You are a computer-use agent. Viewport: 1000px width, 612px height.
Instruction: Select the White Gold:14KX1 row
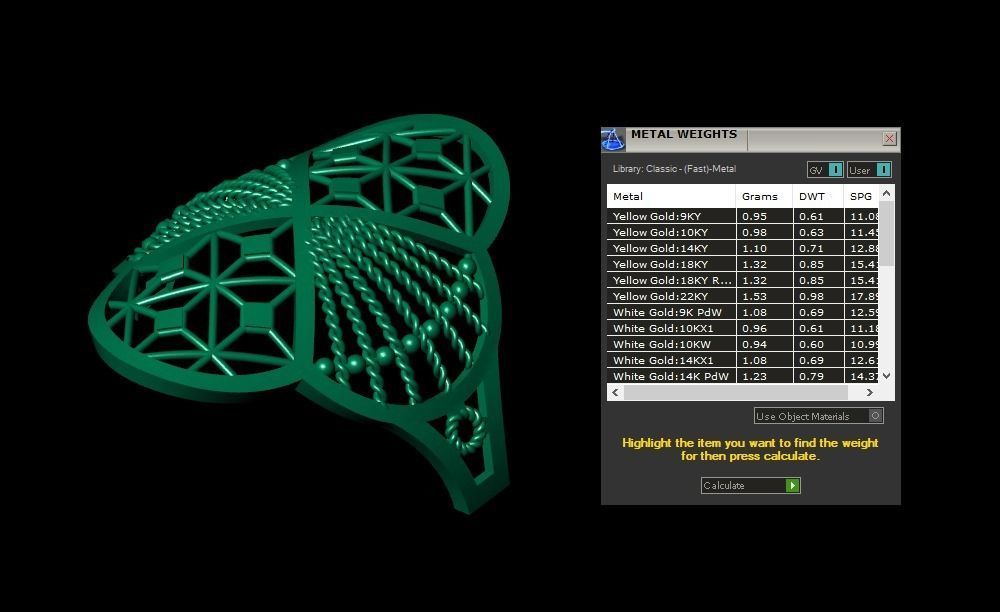point(742,360)
